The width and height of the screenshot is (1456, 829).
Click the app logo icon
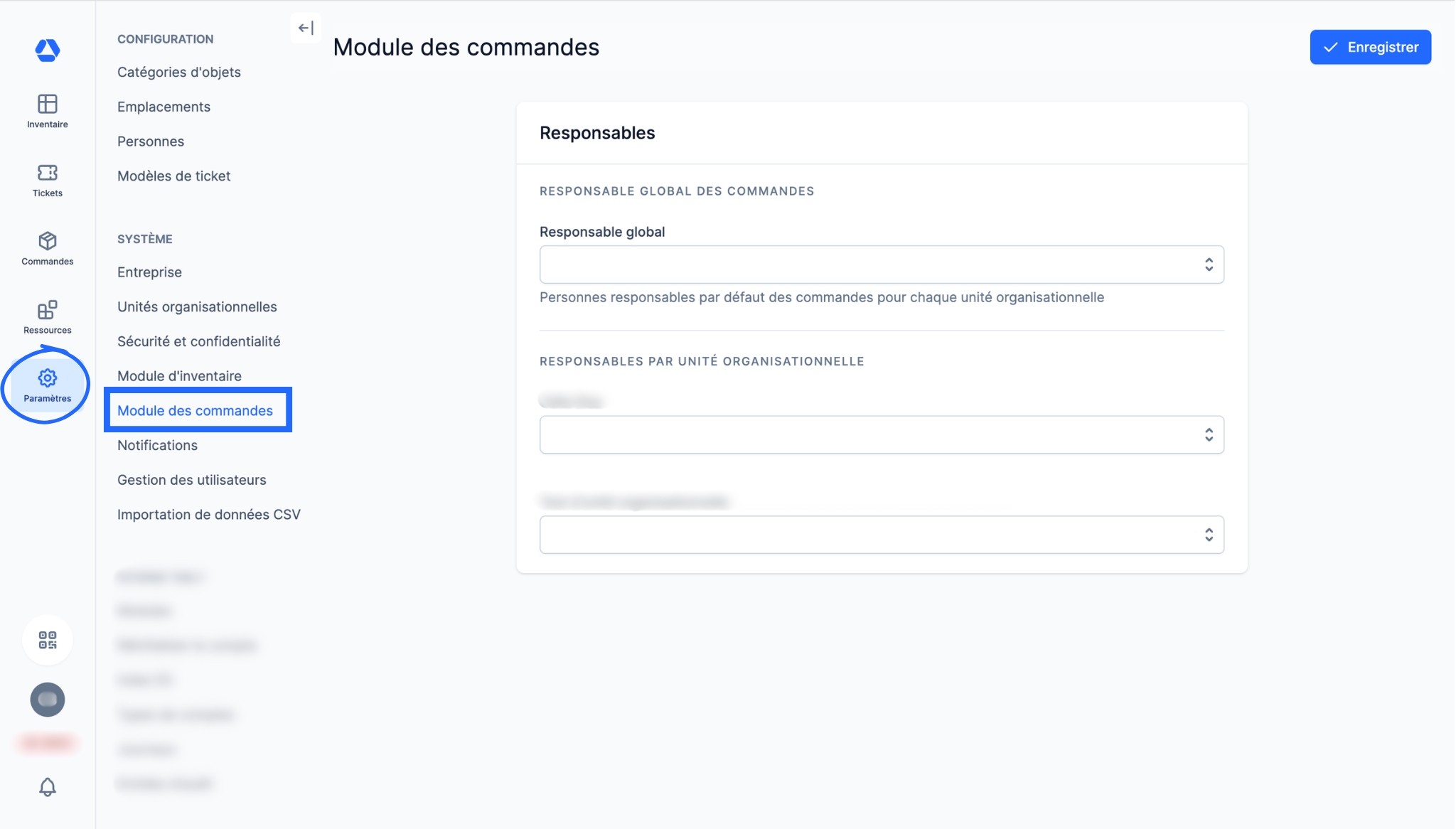[48, 50]
